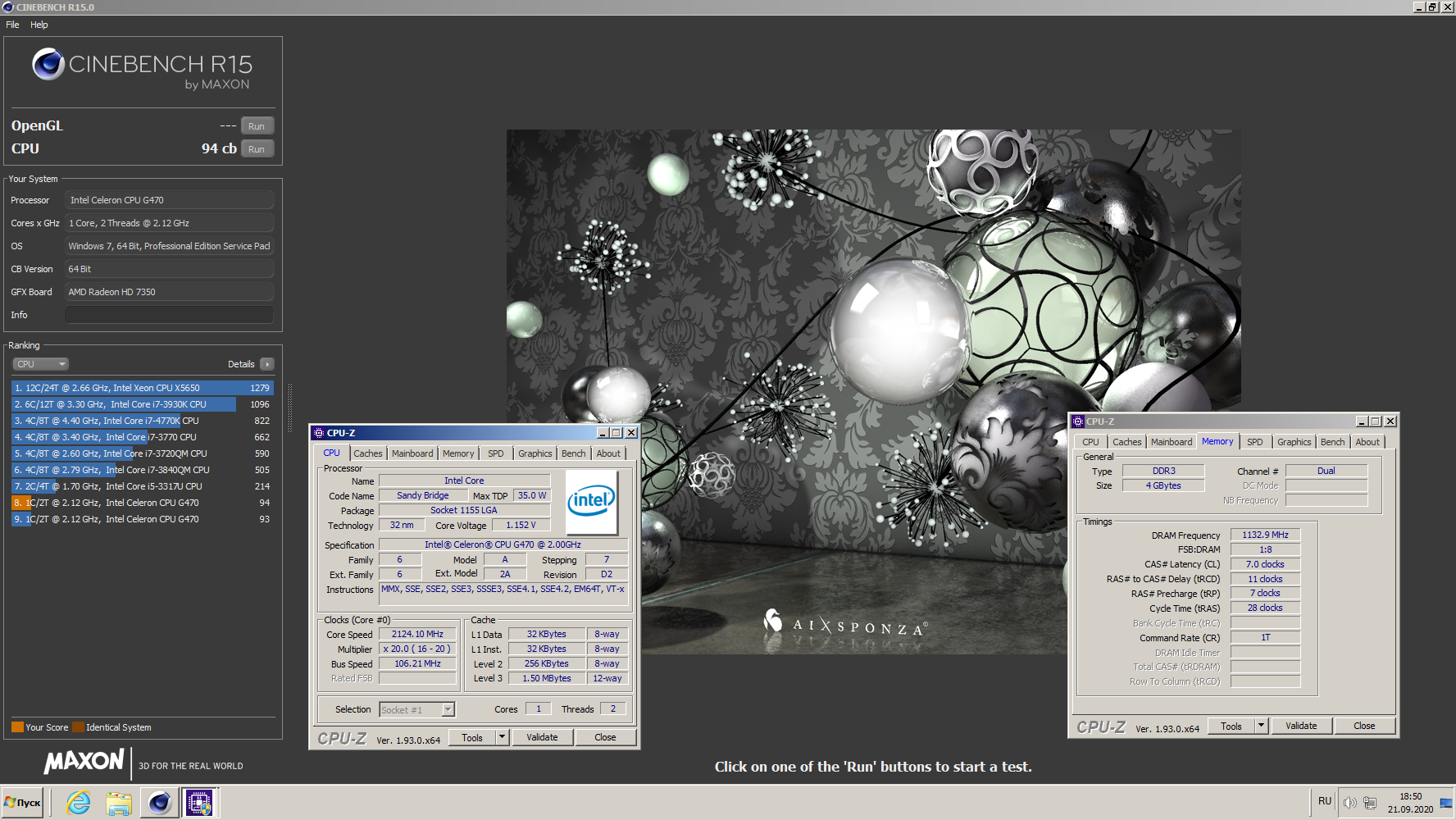This screenshot has width=1456, height=820.
Task: Click the left CPU-Z title bar icon
Action: 319,433
